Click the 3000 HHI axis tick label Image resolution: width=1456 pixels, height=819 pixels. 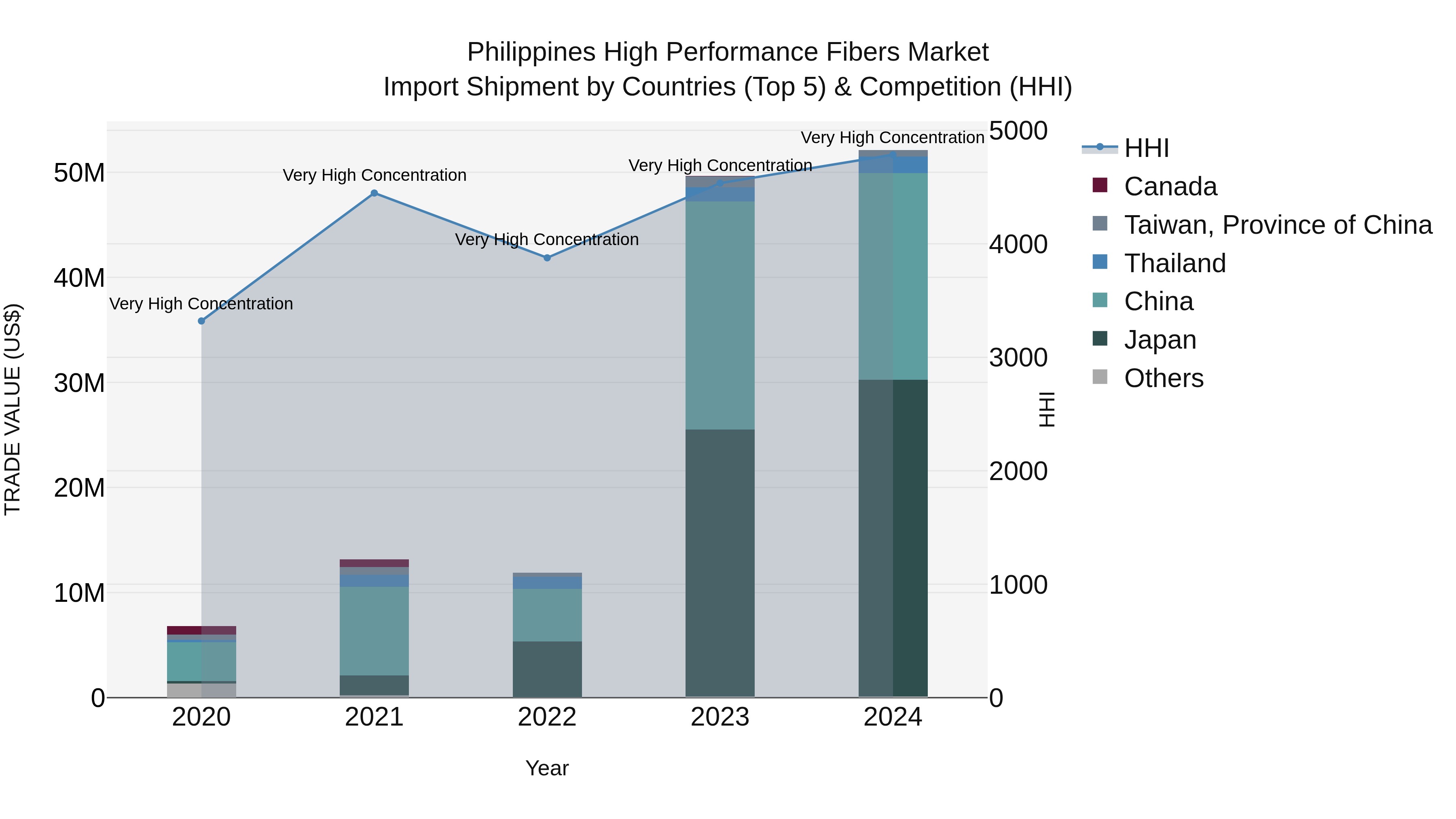click(x=1018, y=358)
